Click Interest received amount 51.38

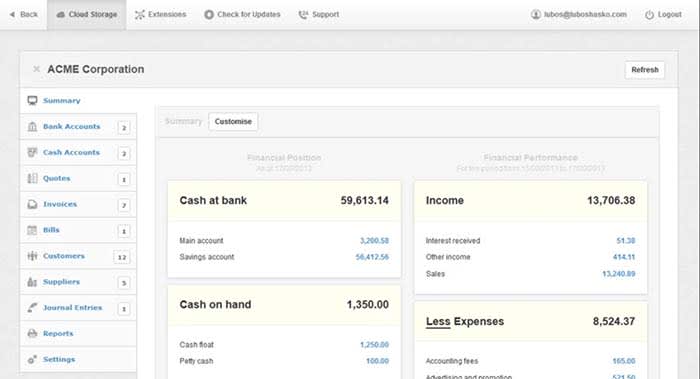[625, 241]
